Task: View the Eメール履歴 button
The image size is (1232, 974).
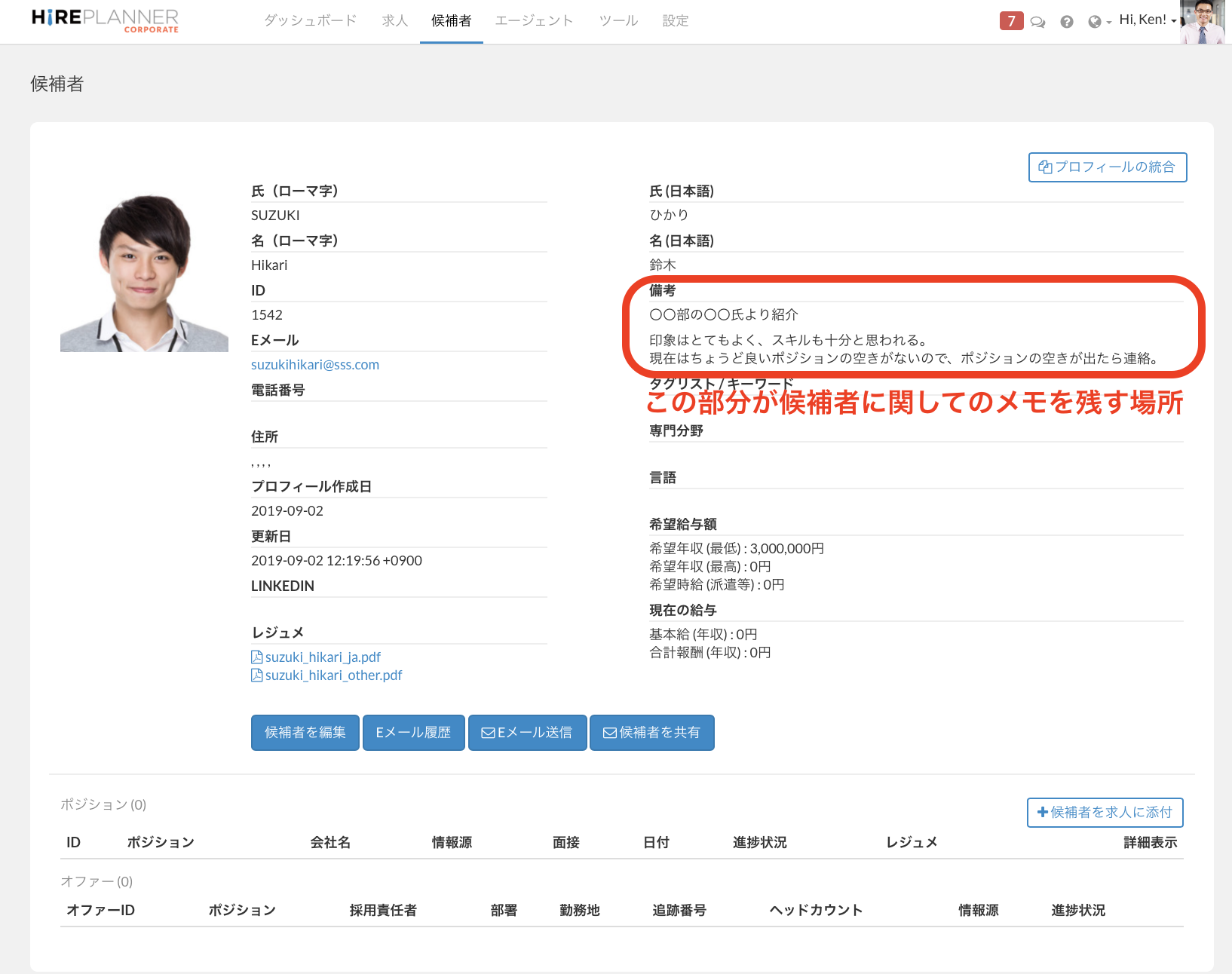Action: pos(413,733)
